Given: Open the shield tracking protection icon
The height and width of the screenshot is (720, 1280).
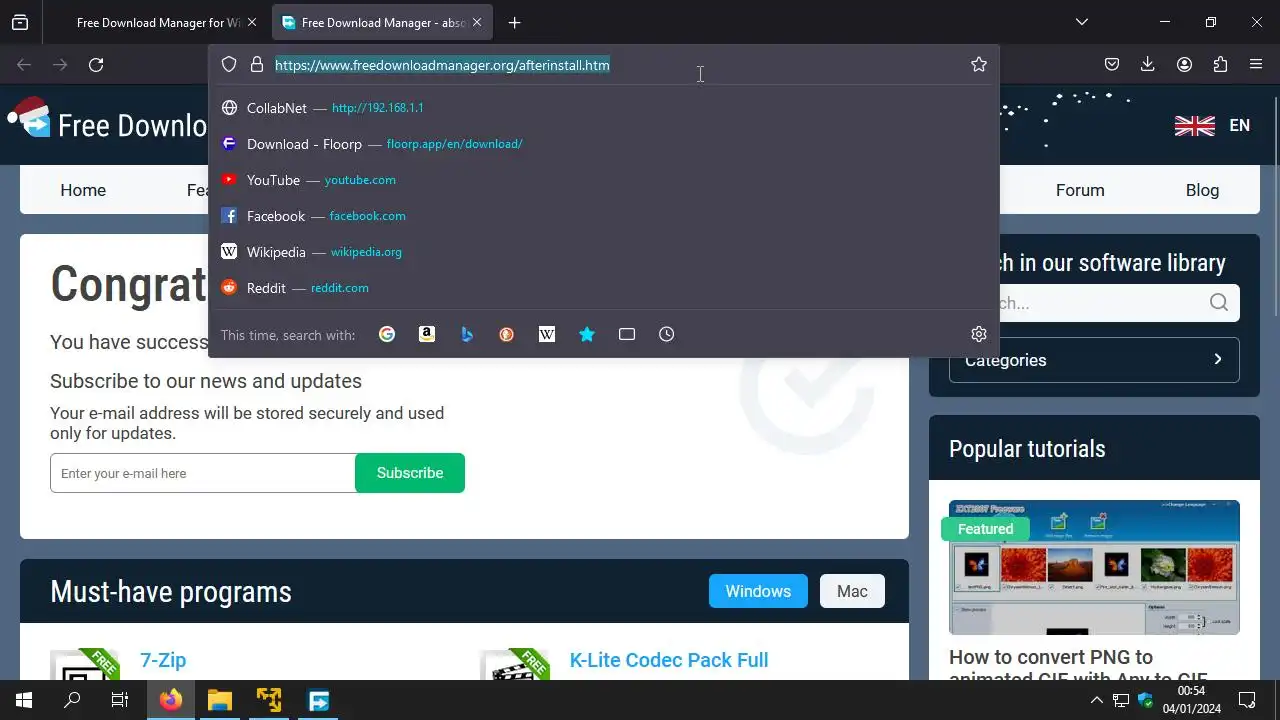Looking at the screenshot, I should coord(229,64).
